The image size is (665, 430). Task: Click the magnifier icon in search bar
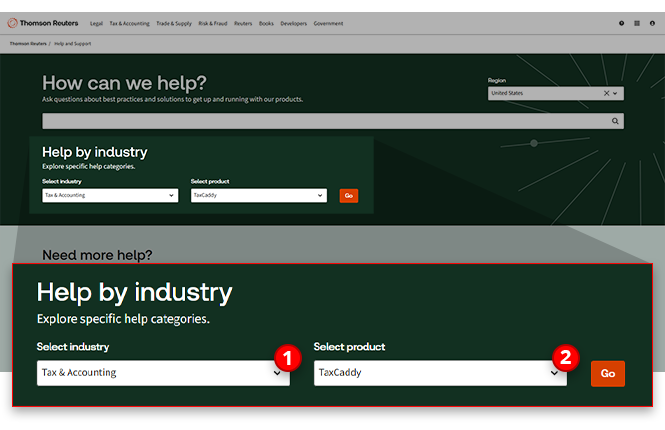(615, 121)
